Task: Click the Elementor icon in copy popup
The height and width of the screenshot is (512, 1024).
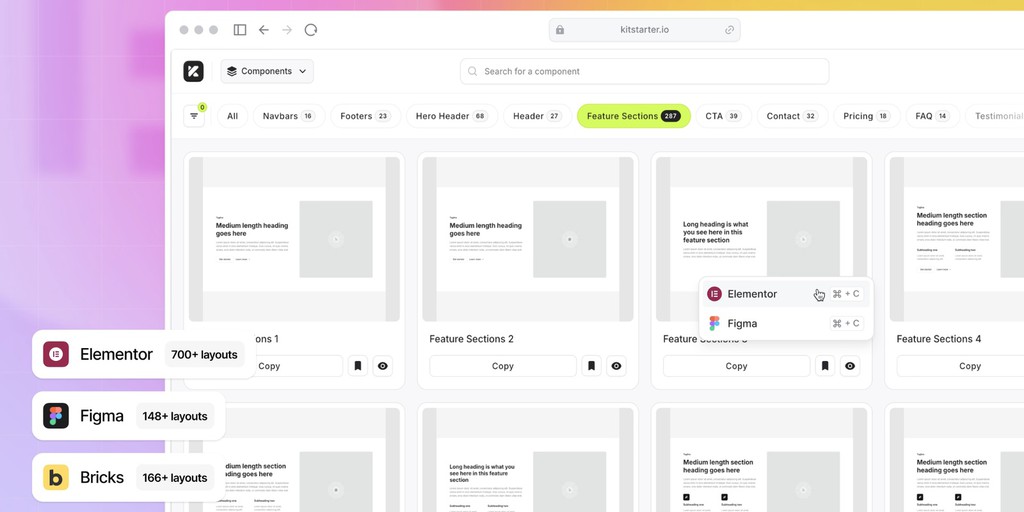Action: pyautogui.click(x=714, y=294)
